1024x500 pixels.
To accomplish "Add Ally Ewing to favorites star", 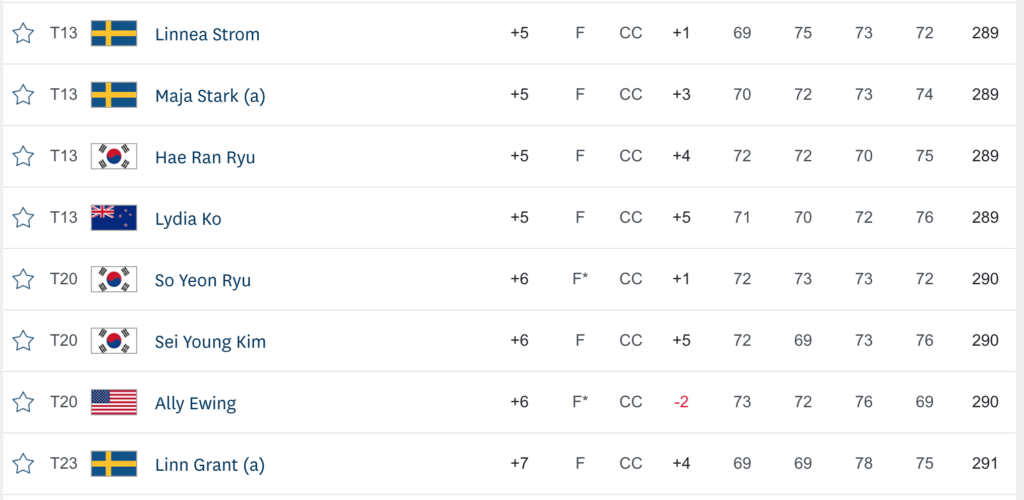I will coord(23,402).
